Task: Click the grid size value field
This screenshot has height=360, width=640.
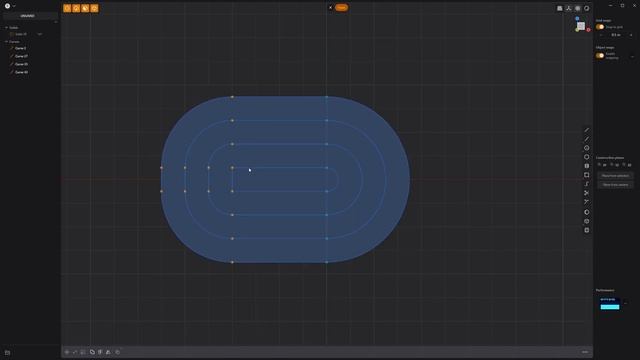Action: pos(616,35)
